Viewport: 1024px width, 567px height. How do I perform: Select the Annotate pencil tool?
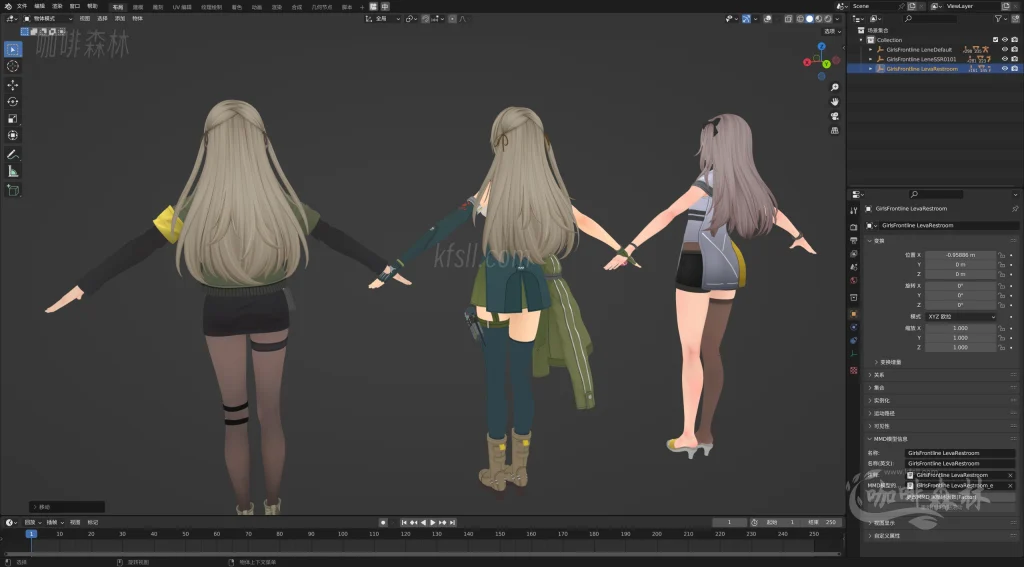click(12, 155)
